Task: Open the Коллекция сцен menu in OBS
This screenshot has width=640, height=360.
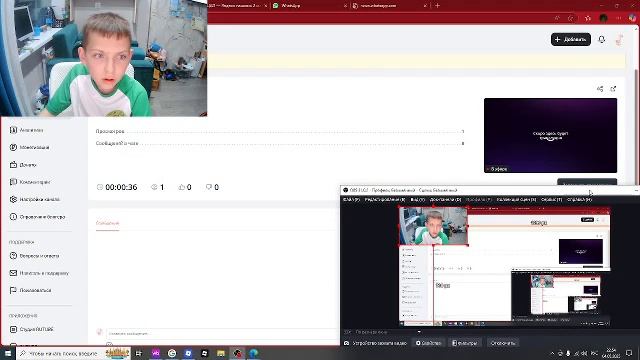Action: pyautogui.click(x=516, y=200)
